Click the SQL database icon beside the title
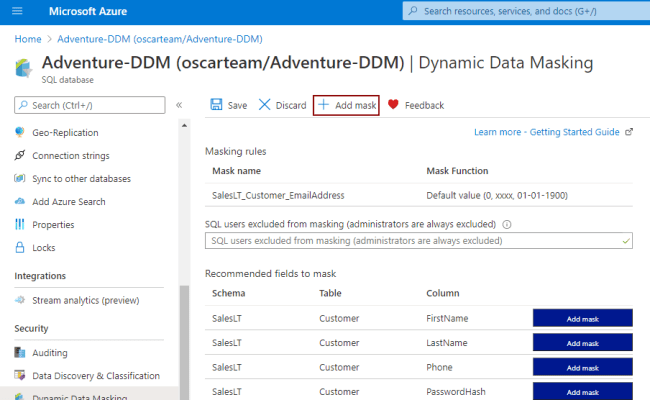The image size is (650, 400). point(23,68)
